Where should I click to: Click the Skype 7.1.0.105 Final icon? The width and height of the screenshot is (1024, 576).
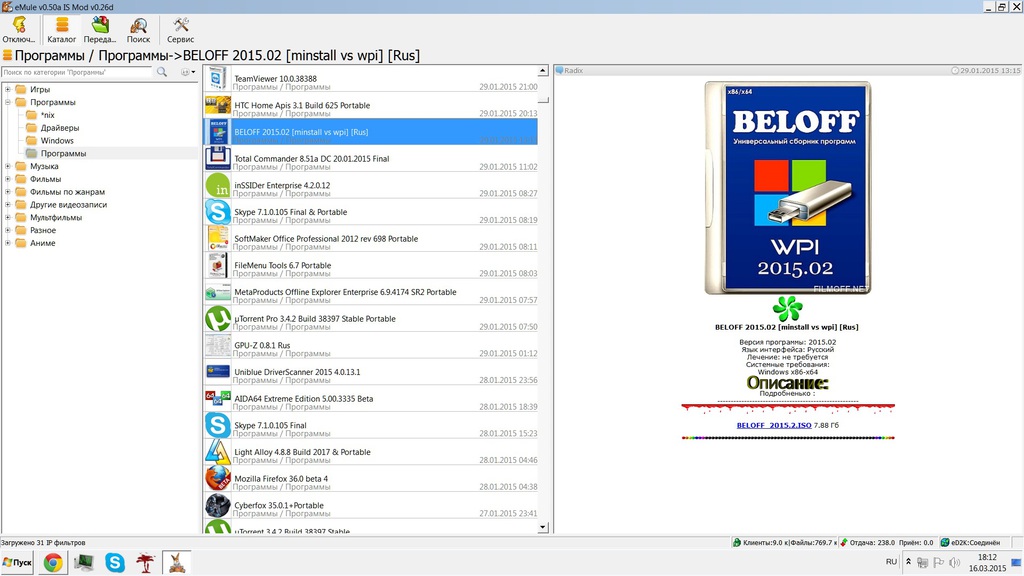(217, 425)
